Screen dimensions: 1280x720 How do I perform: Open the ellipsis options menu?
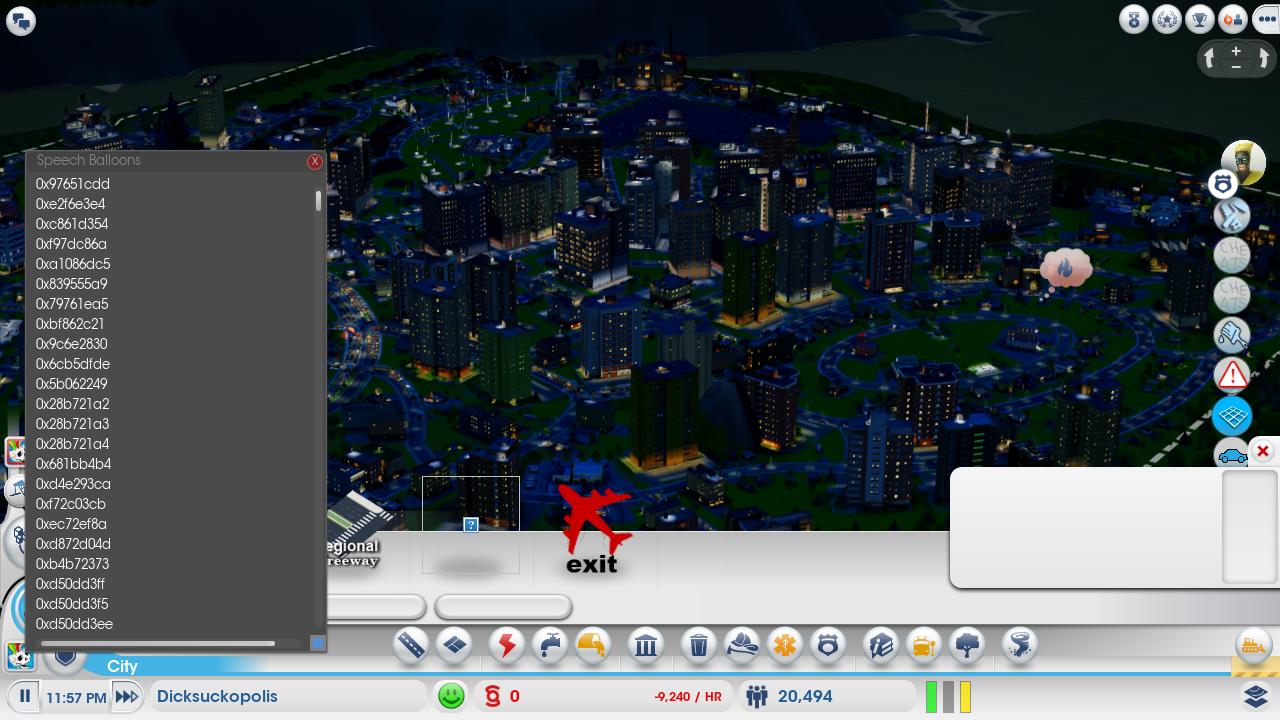(x=1266, y=19)
